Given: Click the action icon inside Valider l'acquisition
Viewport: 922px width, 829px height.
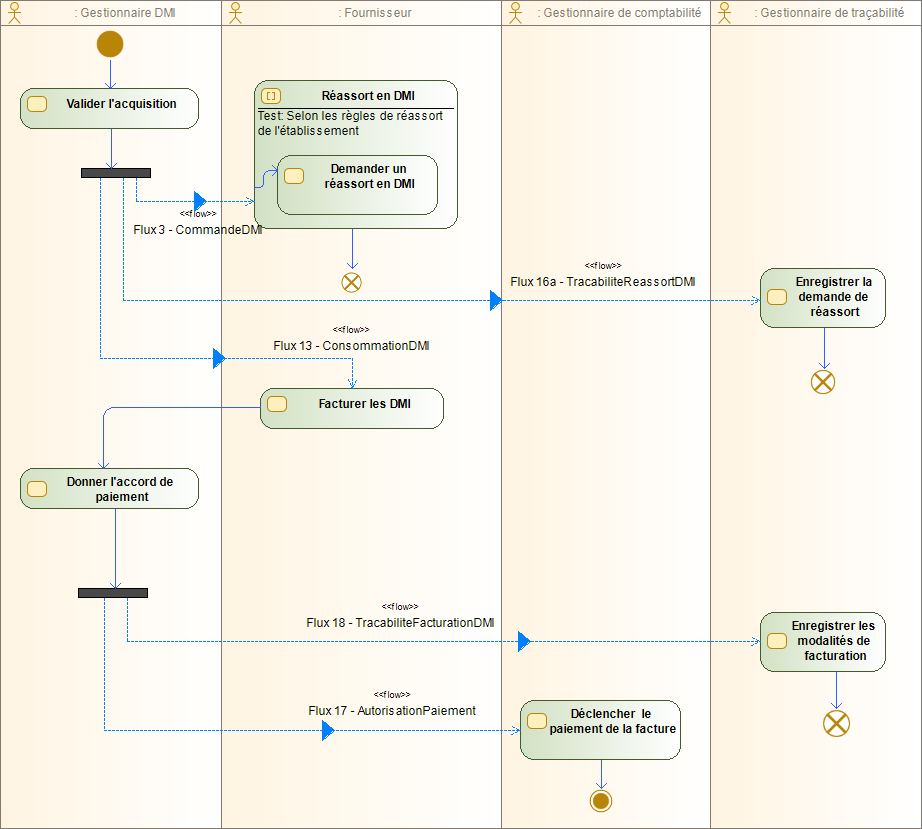Looking at the screenshot, I should [x=39, y=104].
